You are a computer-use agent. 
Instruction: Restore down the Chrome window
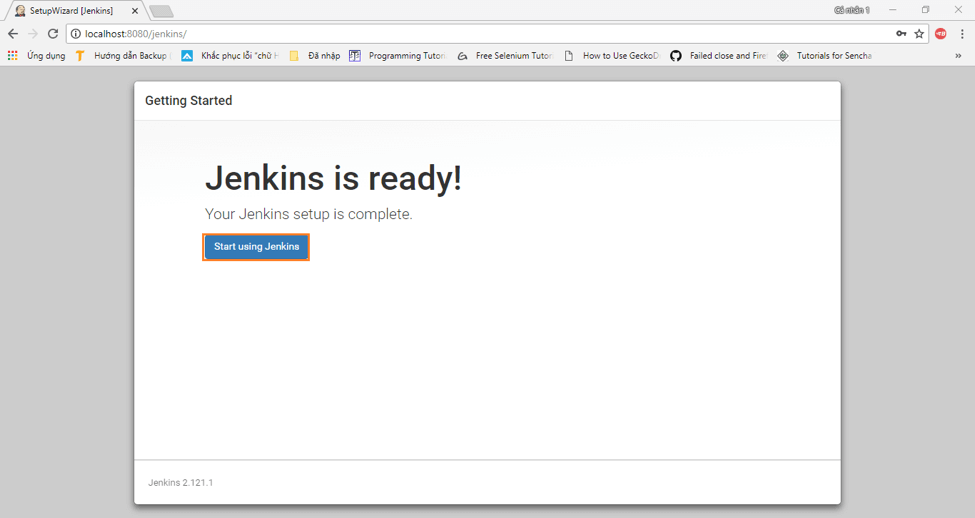[925, 10]
